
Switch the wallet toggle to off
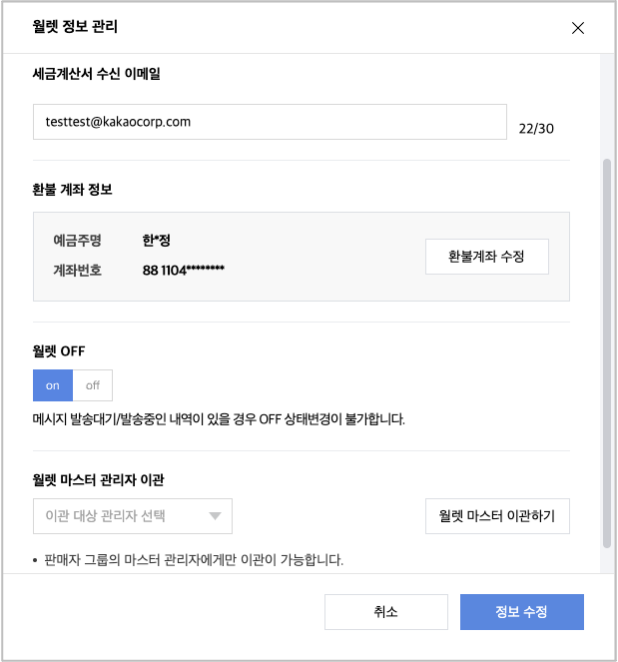(93, 385)
